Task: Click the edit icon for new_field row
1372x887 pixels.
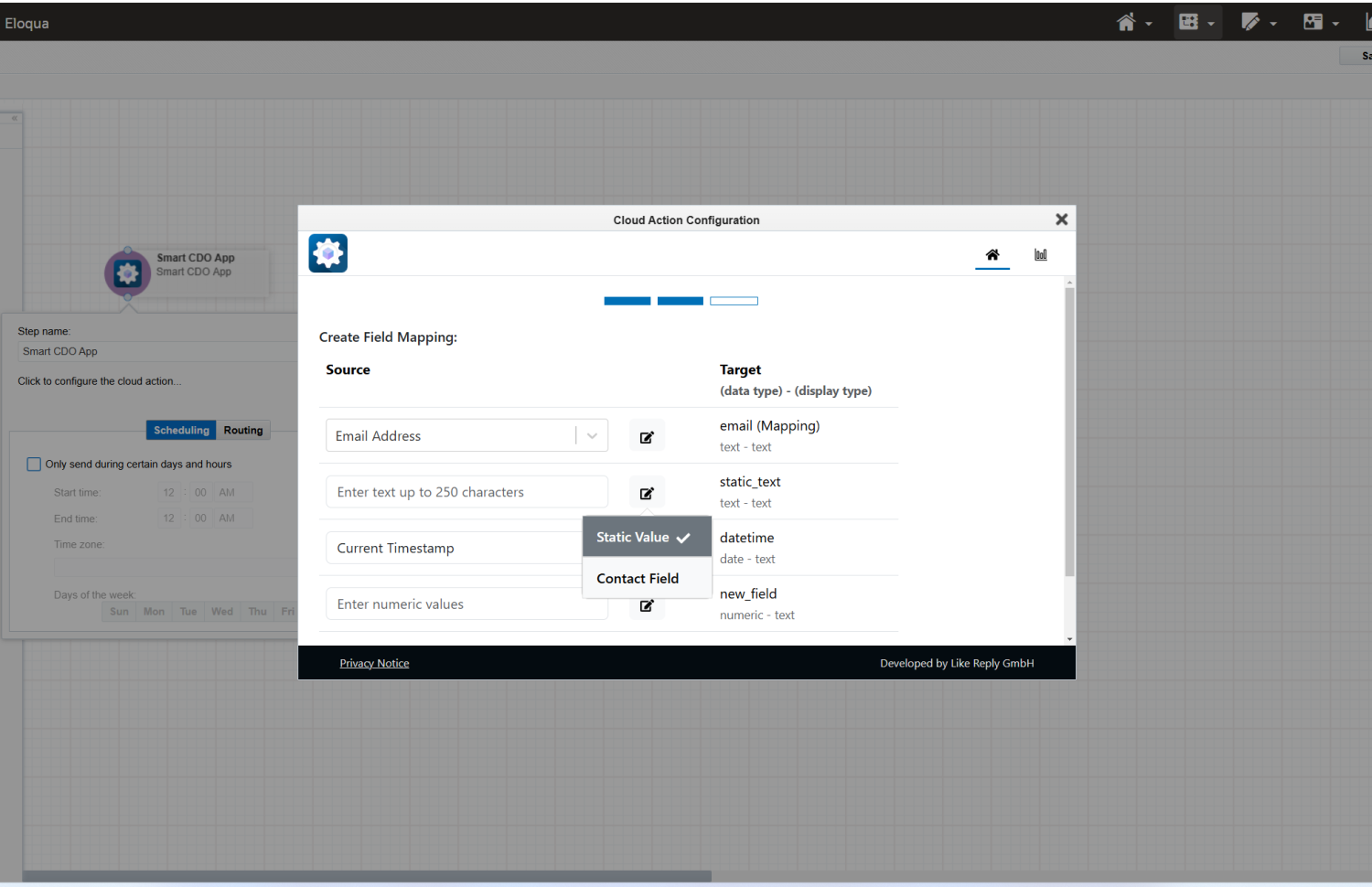Action: pyautogui.click(x=647, y=605)
